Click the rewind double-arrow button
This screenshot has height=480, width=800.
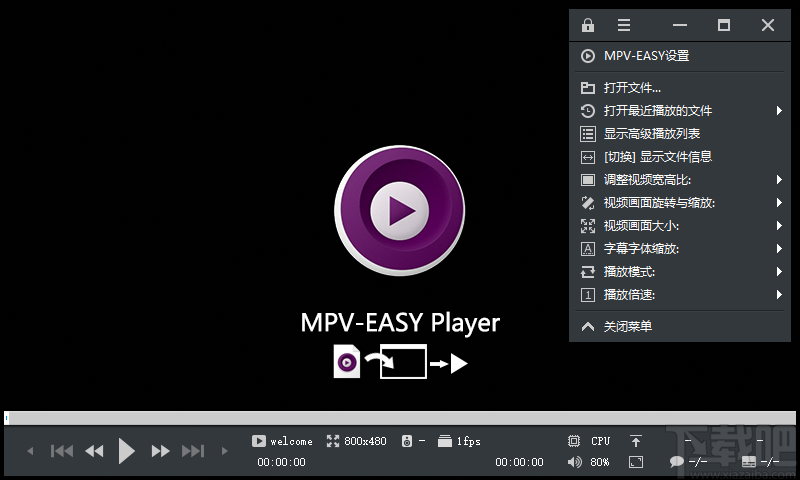pyautogui.click(x=94, y=451)
